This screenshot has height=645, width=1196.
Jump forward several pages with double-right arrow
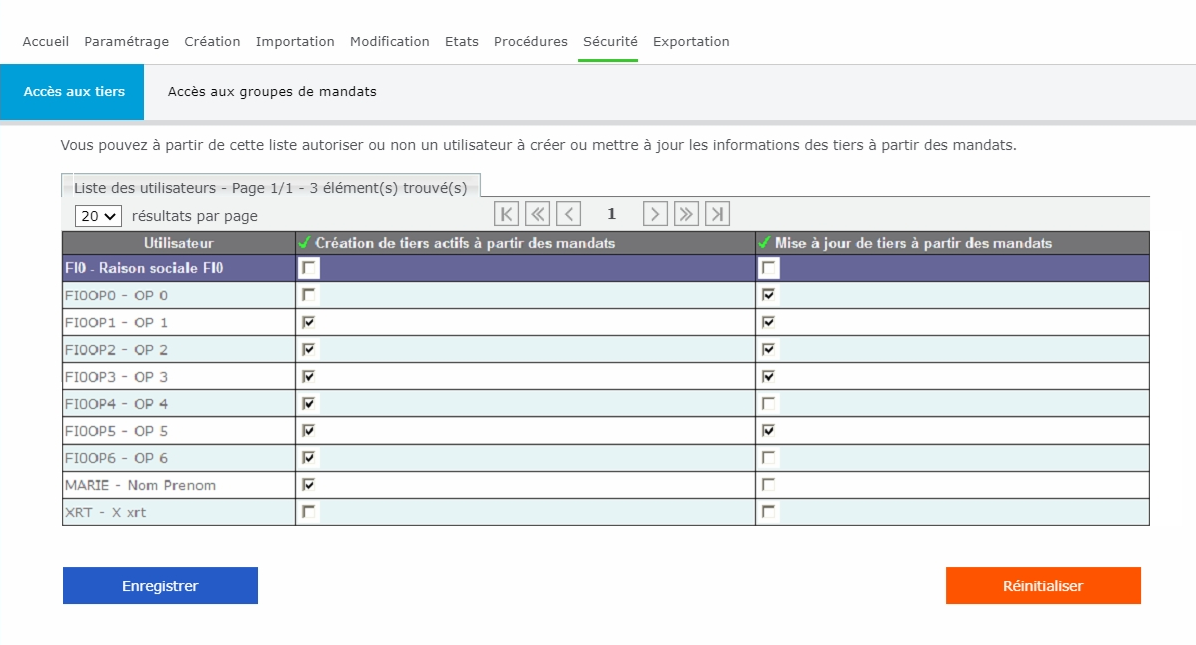pyautogui.click(x=686, y=214)
